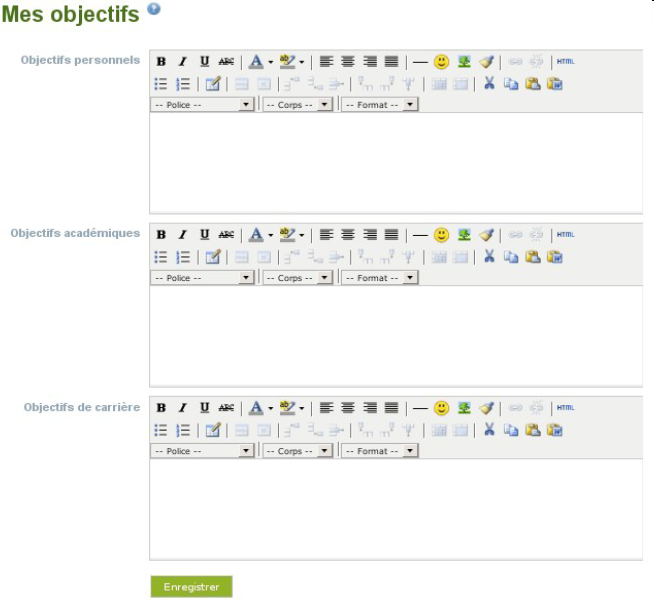Insert bulleted list in Objectifs académiques editor

point(161,257)
